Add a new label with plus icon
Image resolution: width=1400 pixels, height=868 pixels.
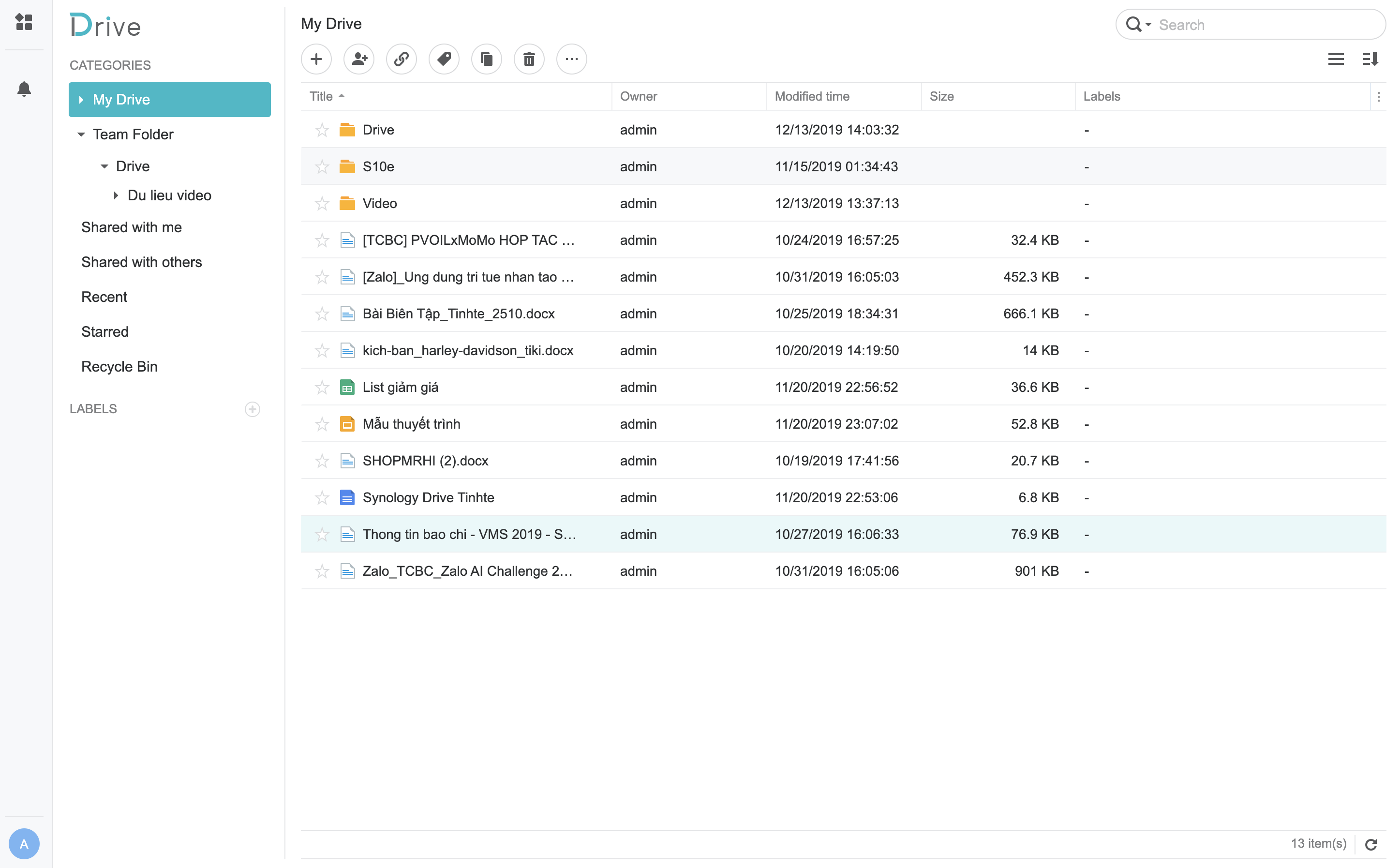[253, 409]
